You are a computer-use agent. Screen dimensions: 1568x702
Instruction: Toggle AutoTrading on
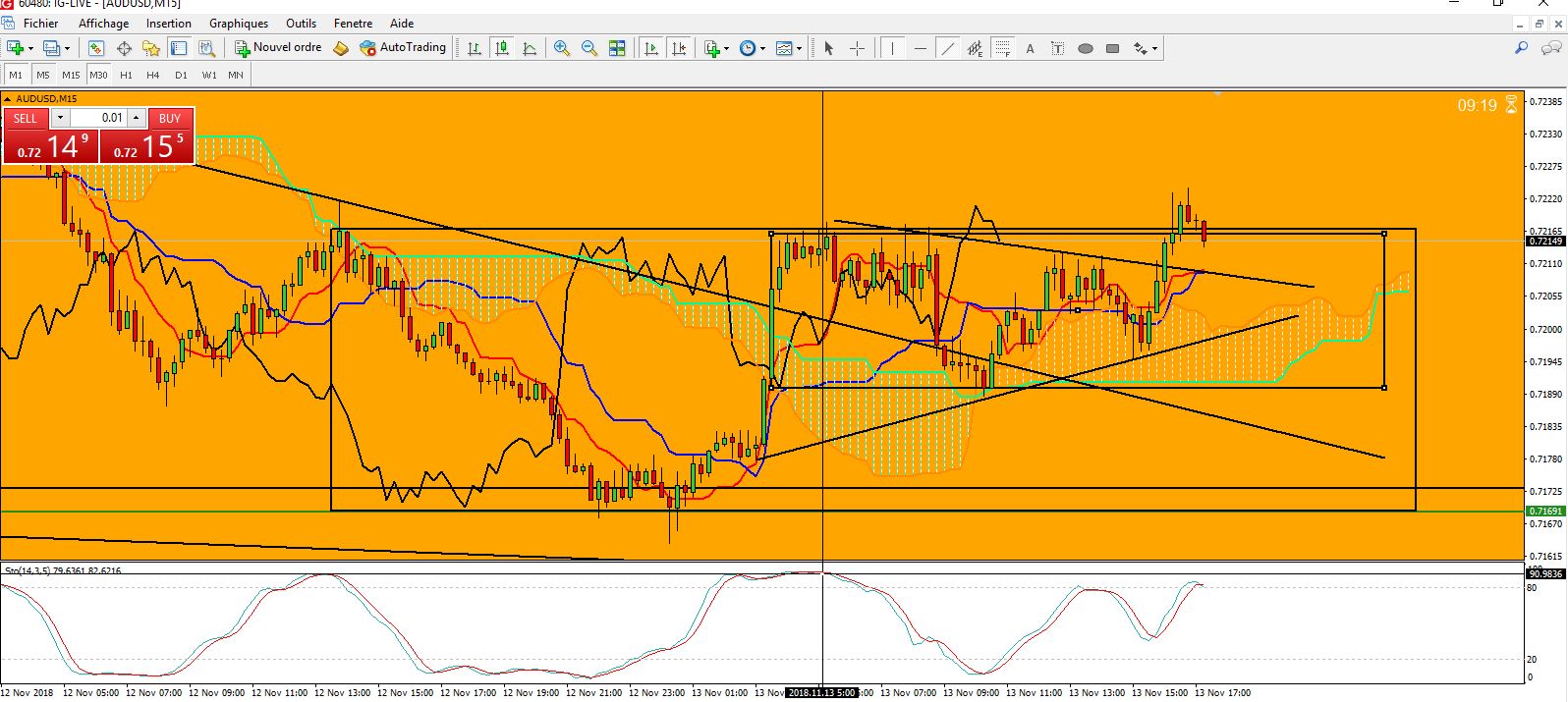[x=403, y=47]
